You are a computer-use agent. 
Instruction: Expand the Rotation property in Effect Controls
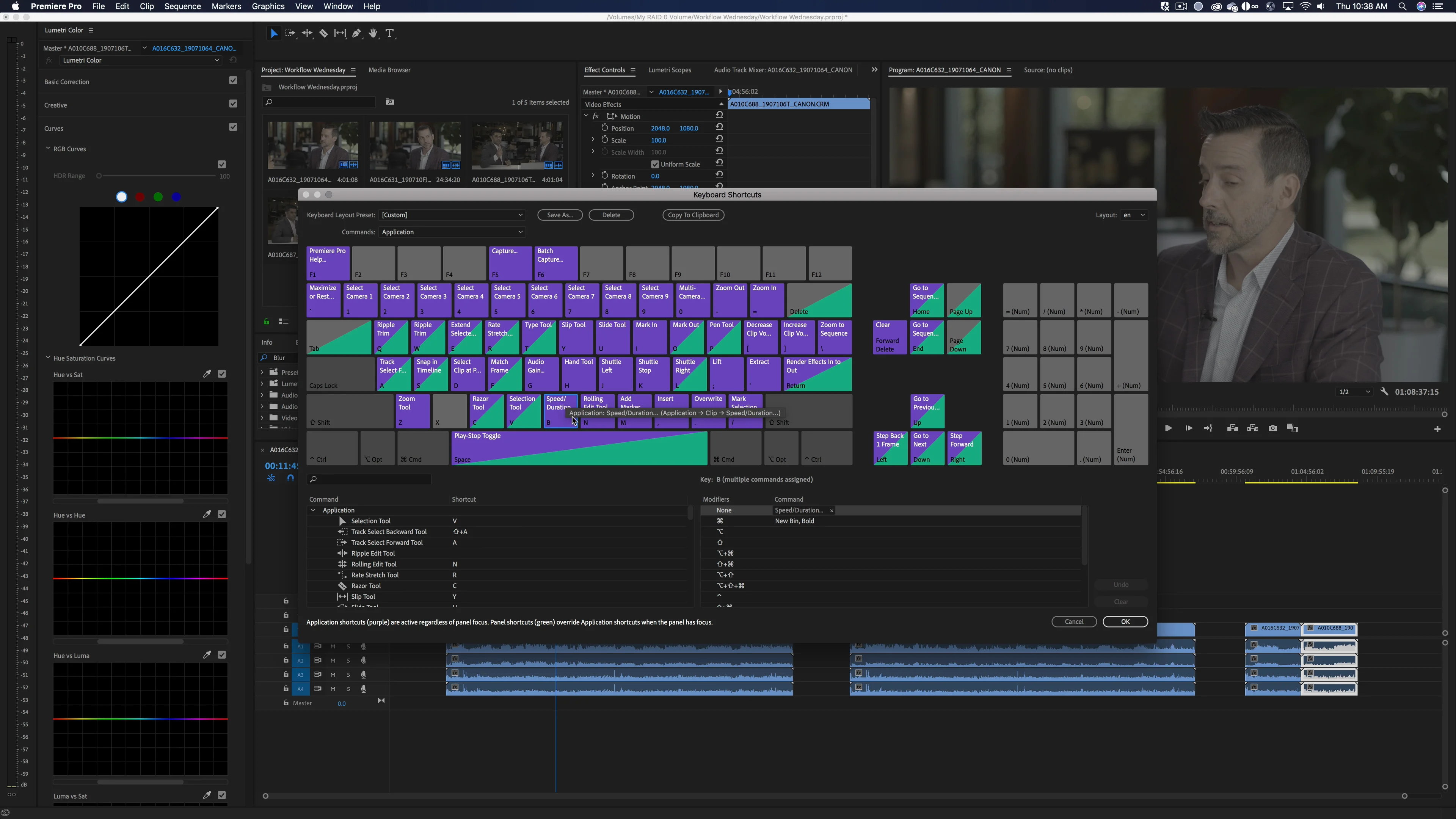coord(592,175)
